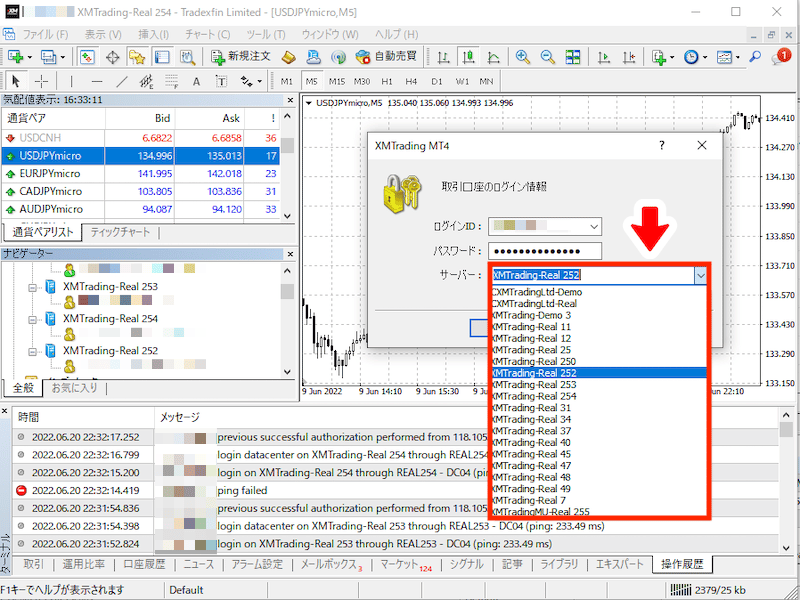The image size is (800, 600).
Task: Switch timeframe to D1
Action: tap(437, 82)
